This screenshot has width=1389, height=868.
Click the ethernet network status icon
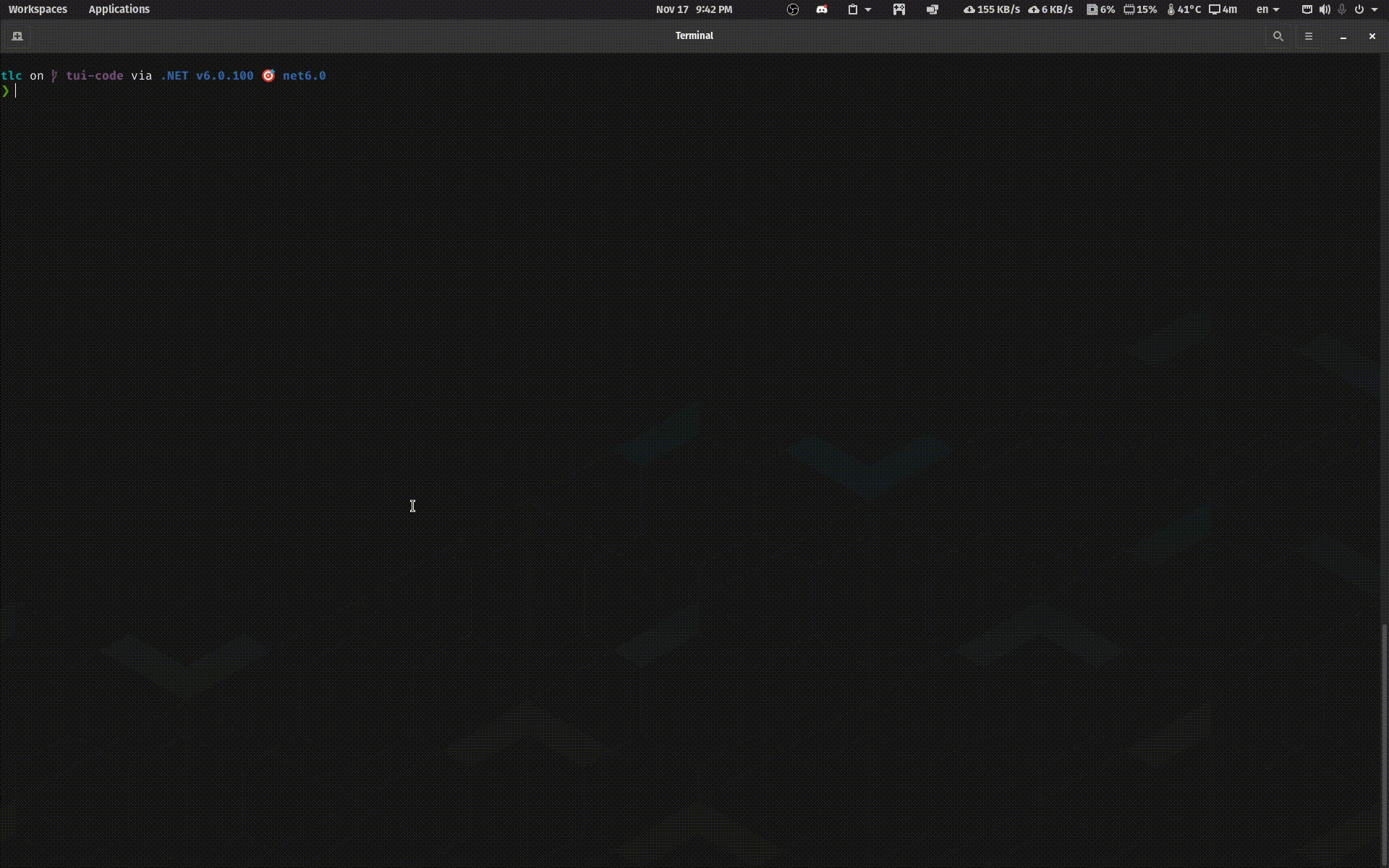(1307, 9)
